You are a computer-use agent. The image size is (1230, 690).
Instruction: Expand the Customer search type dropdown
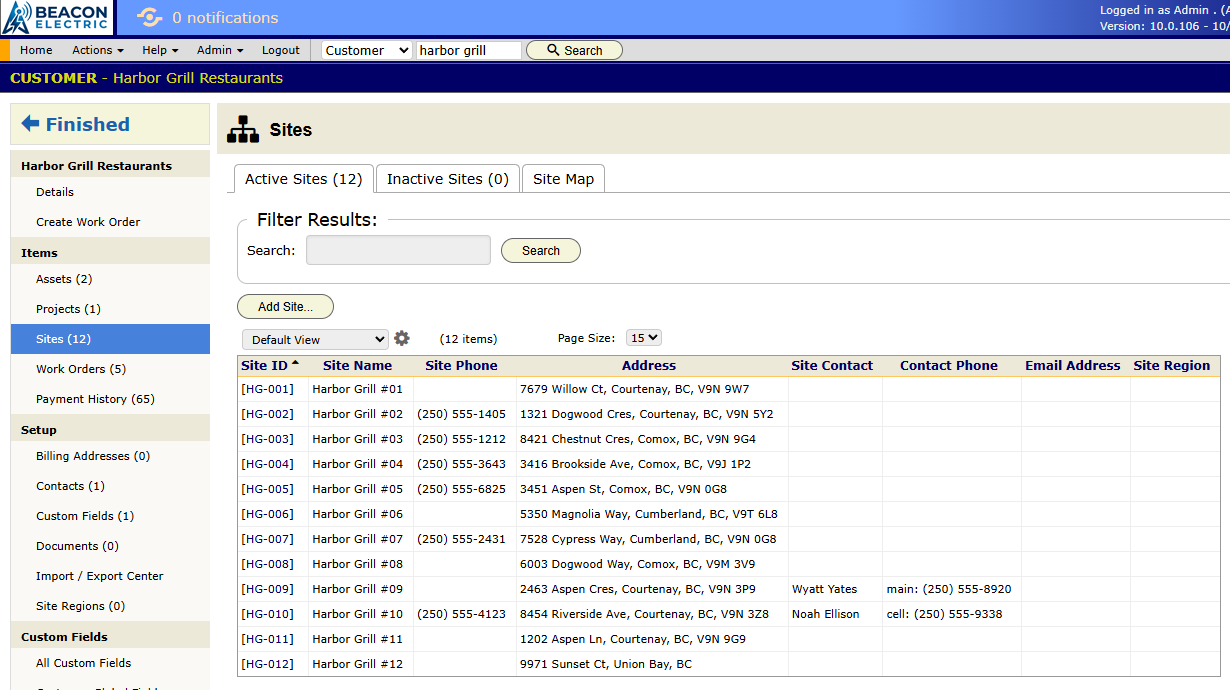[x=367, y=50]
